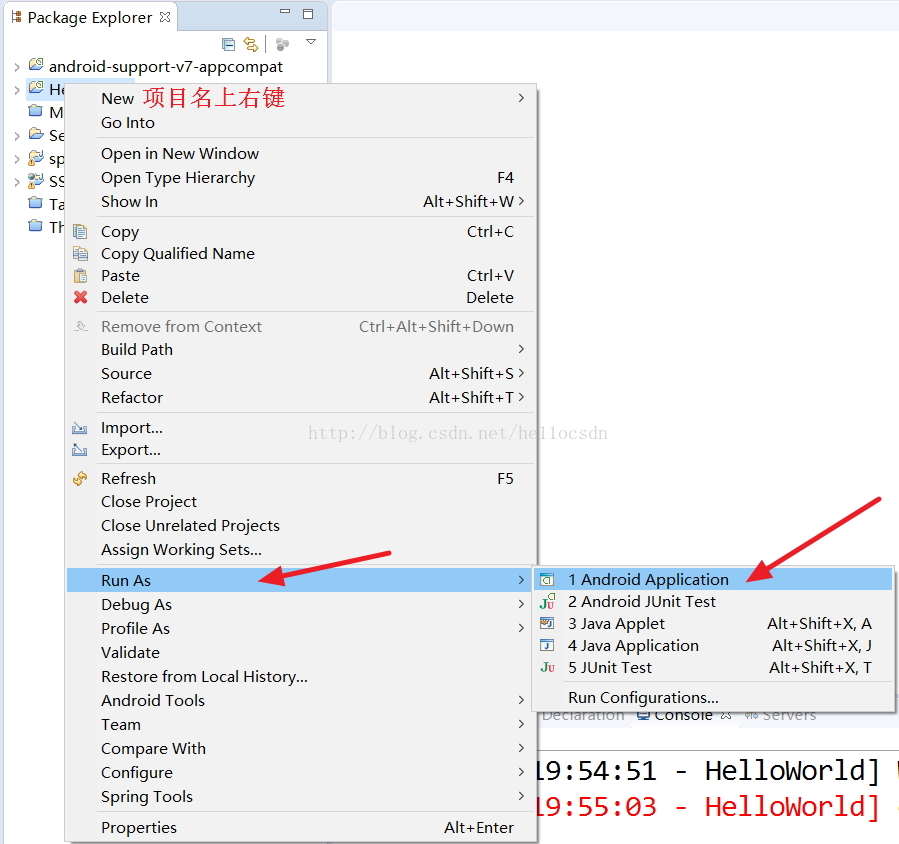Expand the android-support-v7-appcompat project
The width and height of the screenshot is (899, 844).
pos(17,67)
